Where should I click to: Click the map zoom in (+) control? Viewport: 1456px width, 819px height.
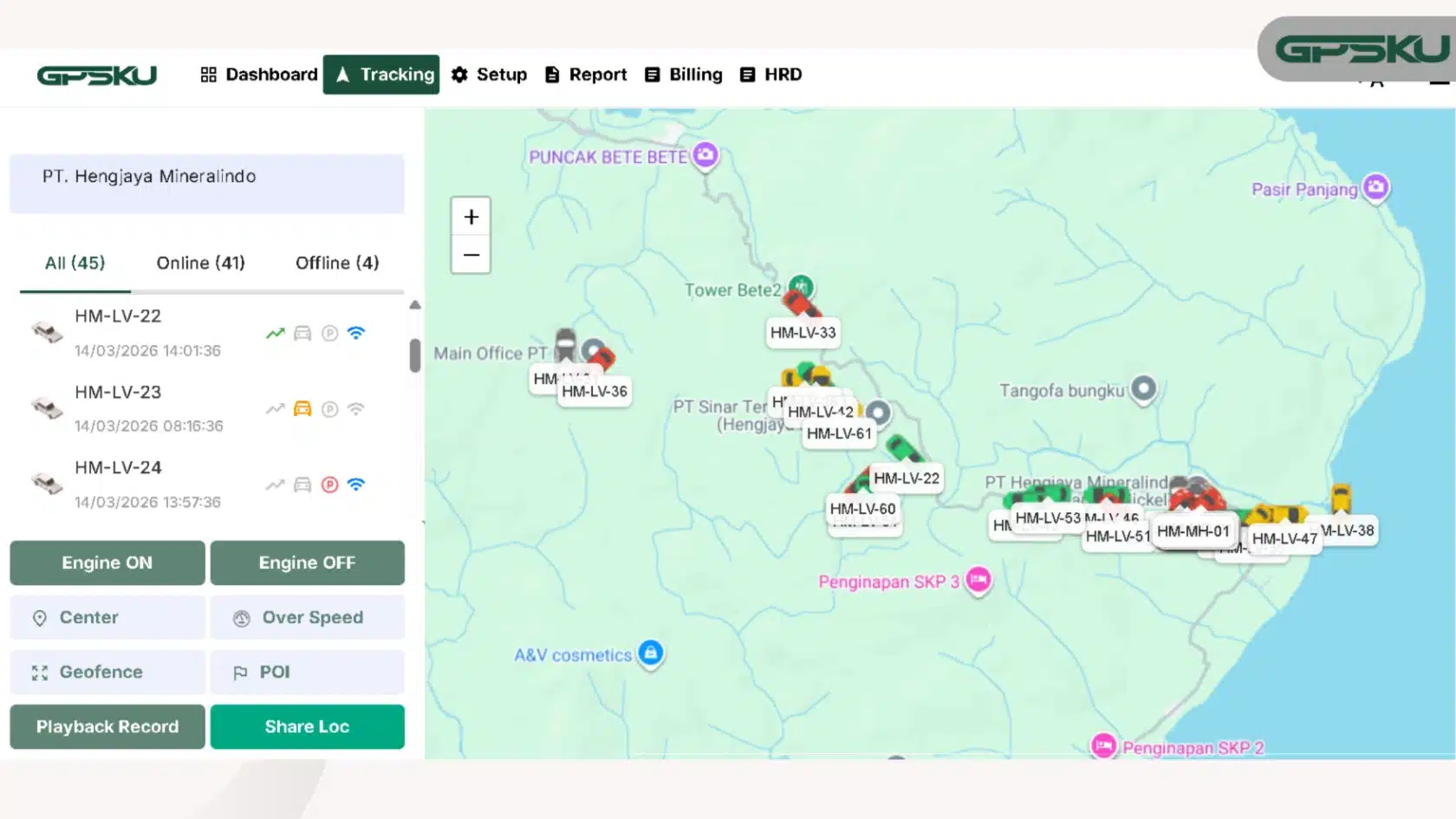(x=471, y=216)
